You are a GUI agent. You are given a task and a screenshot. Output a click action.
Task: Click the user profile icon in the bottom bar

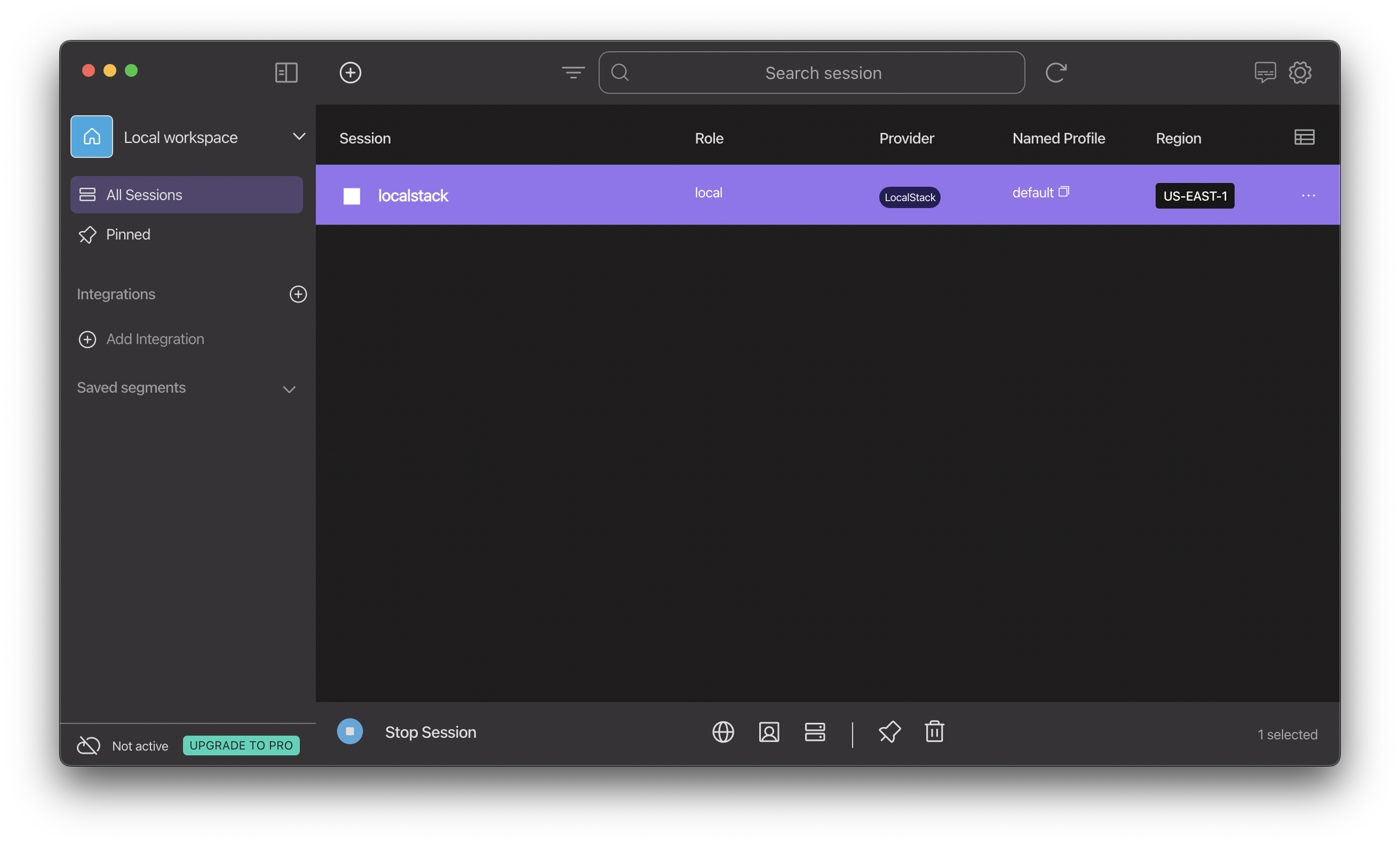click(x=769, y=732)
